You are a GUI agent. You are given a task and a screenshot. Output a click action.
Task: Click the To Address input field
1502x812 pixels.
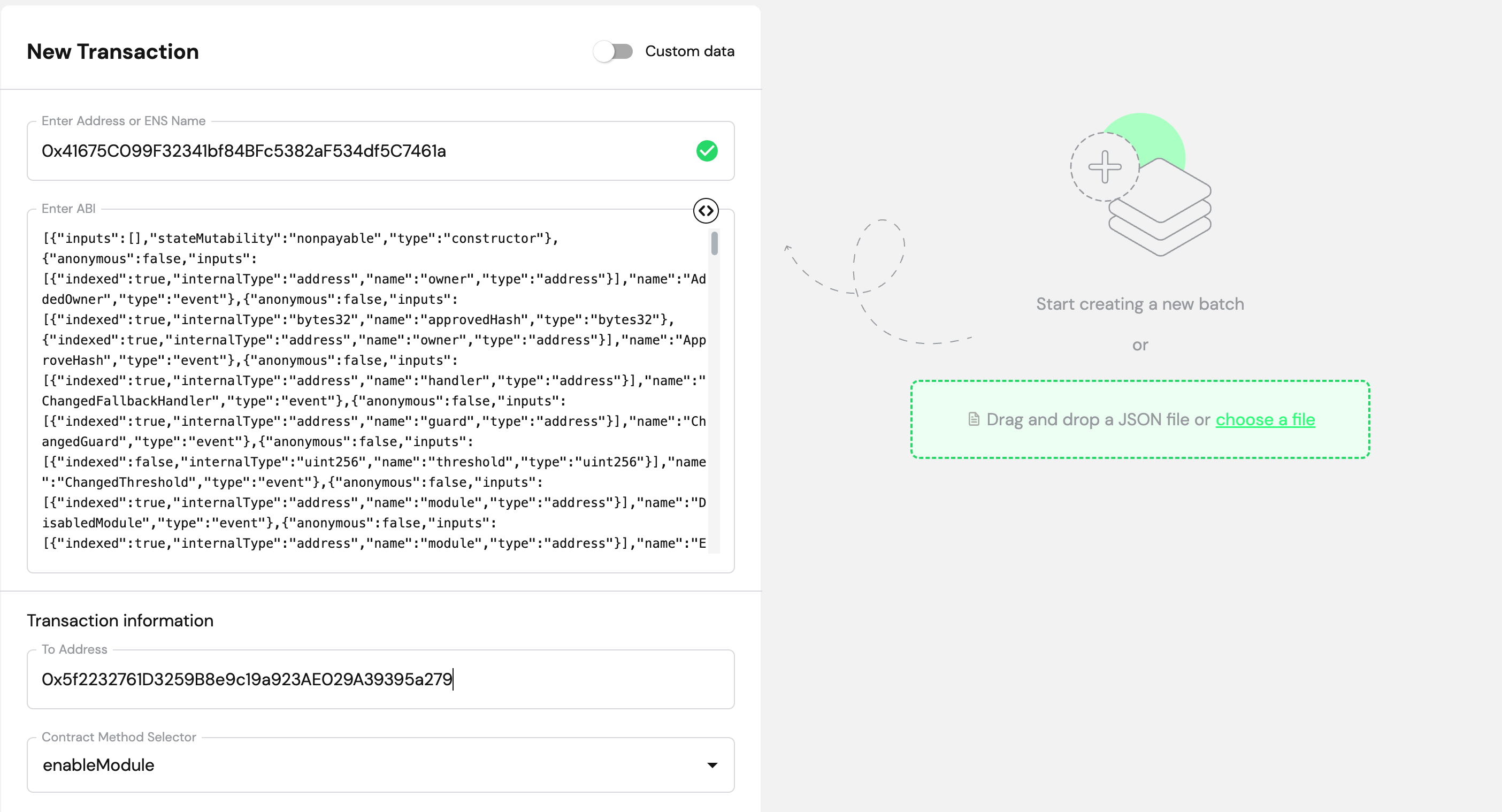[x=380, y=679]
